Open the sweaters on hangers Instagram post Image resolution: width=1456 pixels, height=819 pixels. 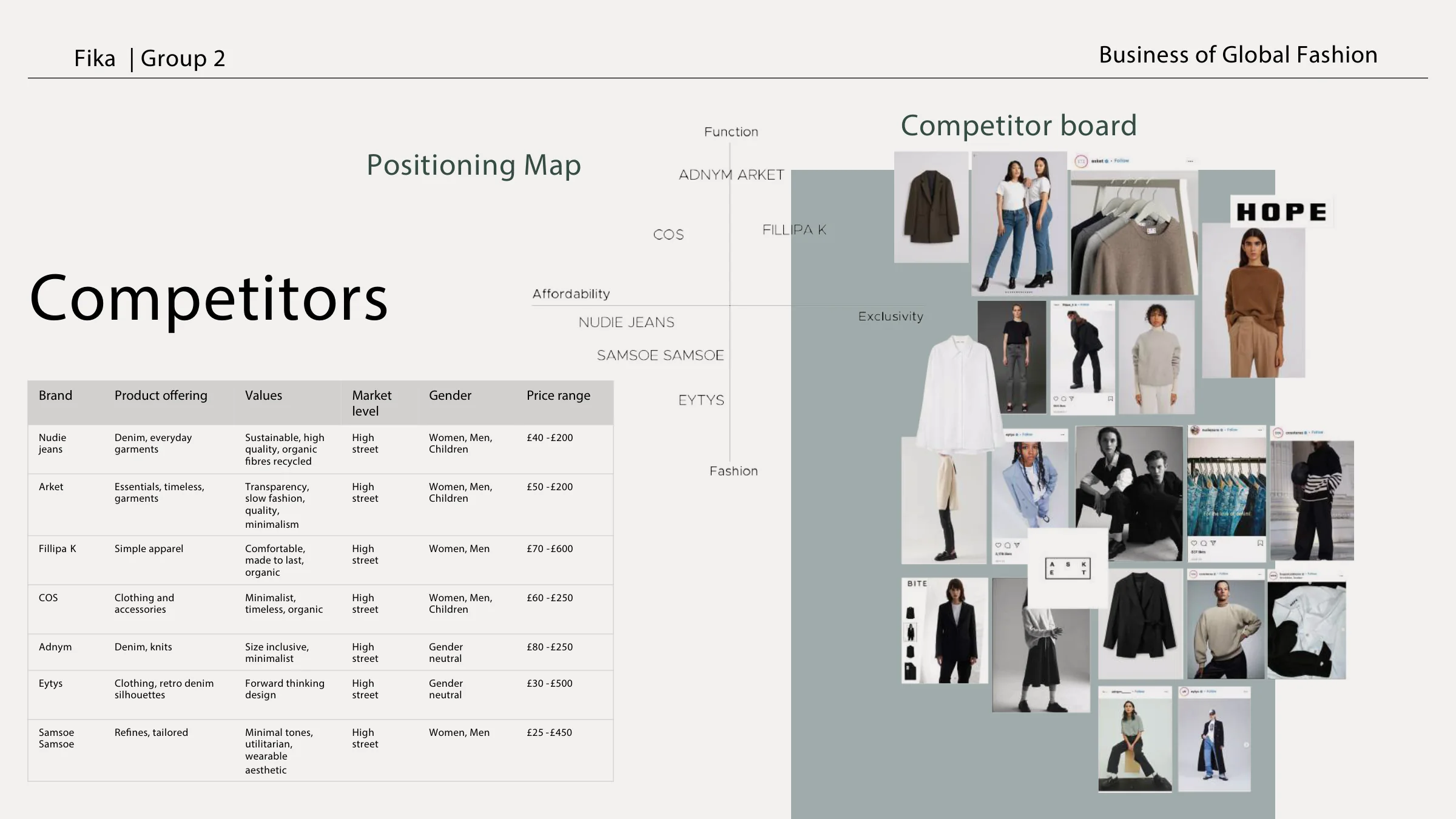point(1134,224)
